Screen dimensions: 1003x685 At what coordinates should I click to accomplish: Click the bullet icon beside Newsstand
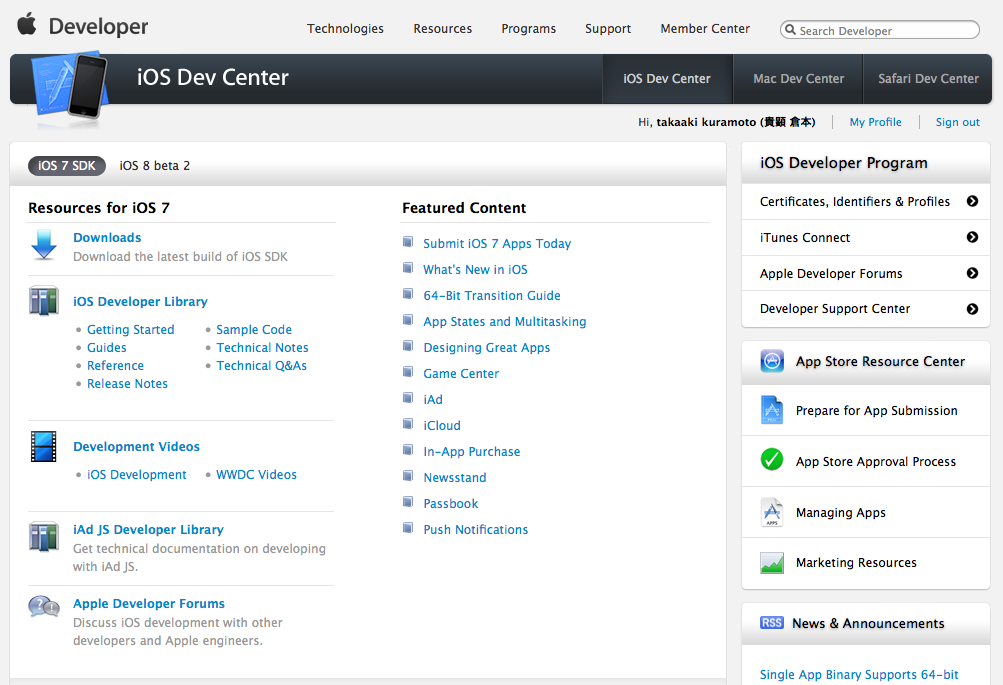(407, 476)
